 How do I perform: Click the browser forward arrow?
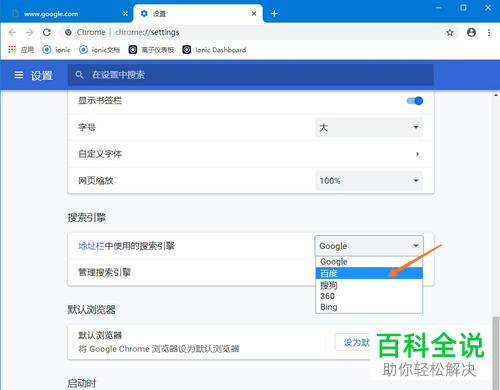[x=30, y=32]
